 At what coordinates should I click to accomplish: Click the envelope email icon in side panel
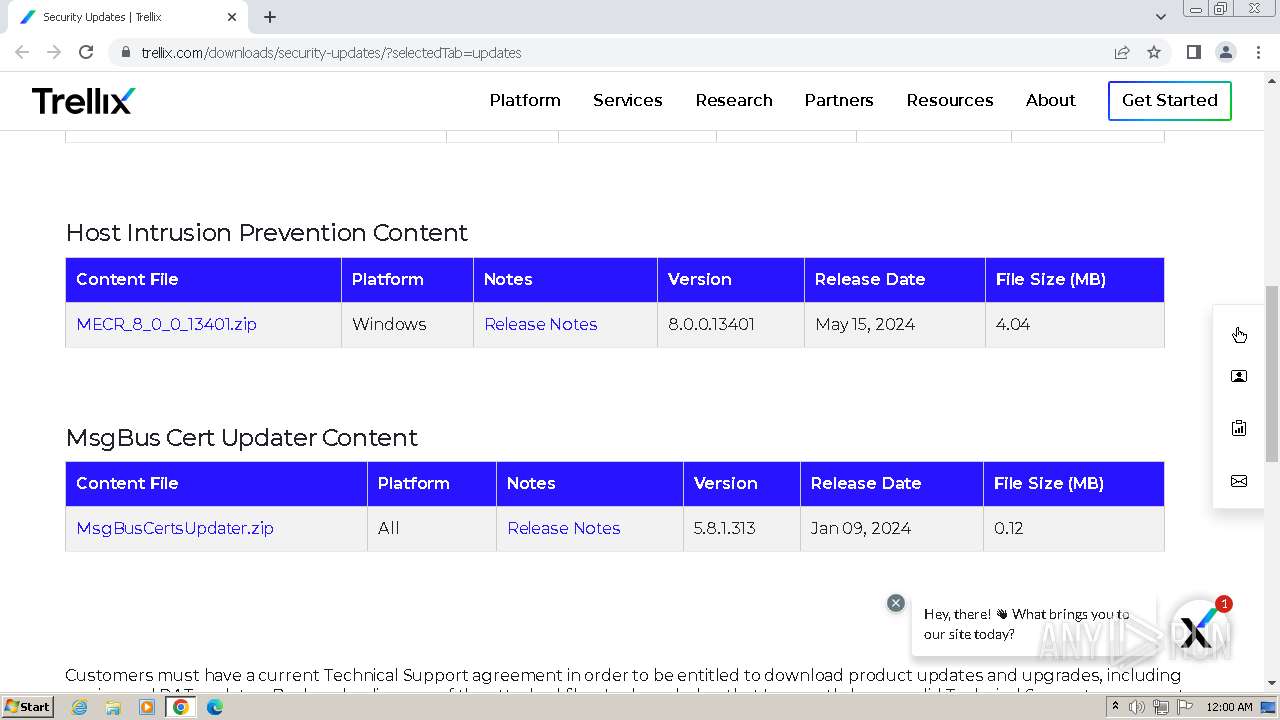pos(1239,481)
